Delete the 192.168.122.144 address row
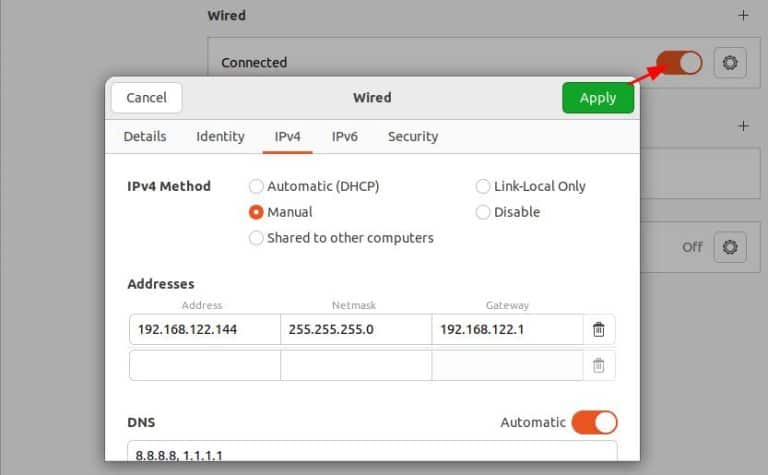The height and width of the screenshot is (475, 768). 598,329
